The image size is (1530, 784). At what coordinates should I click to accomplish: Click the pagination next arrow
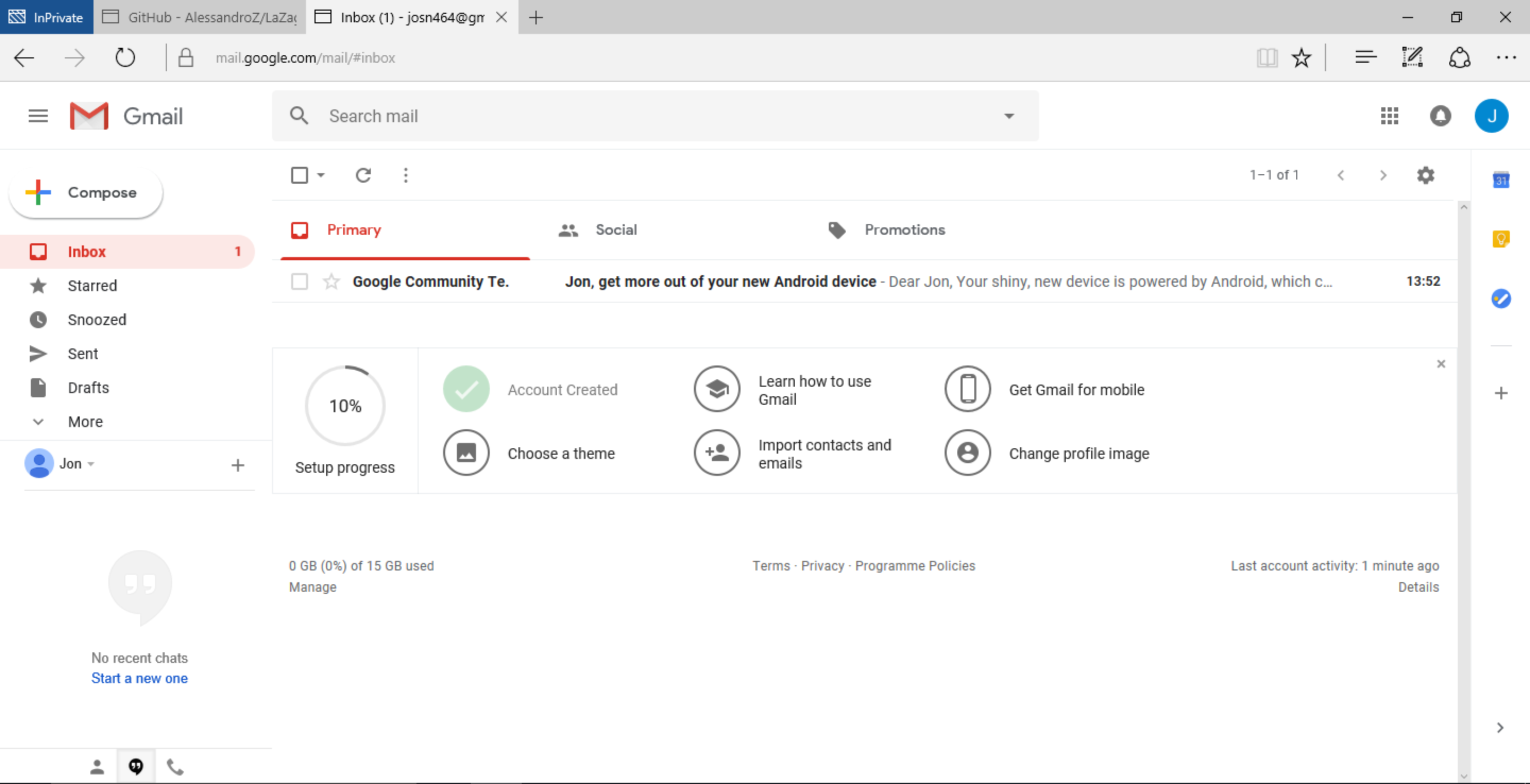pos(1382,175)
